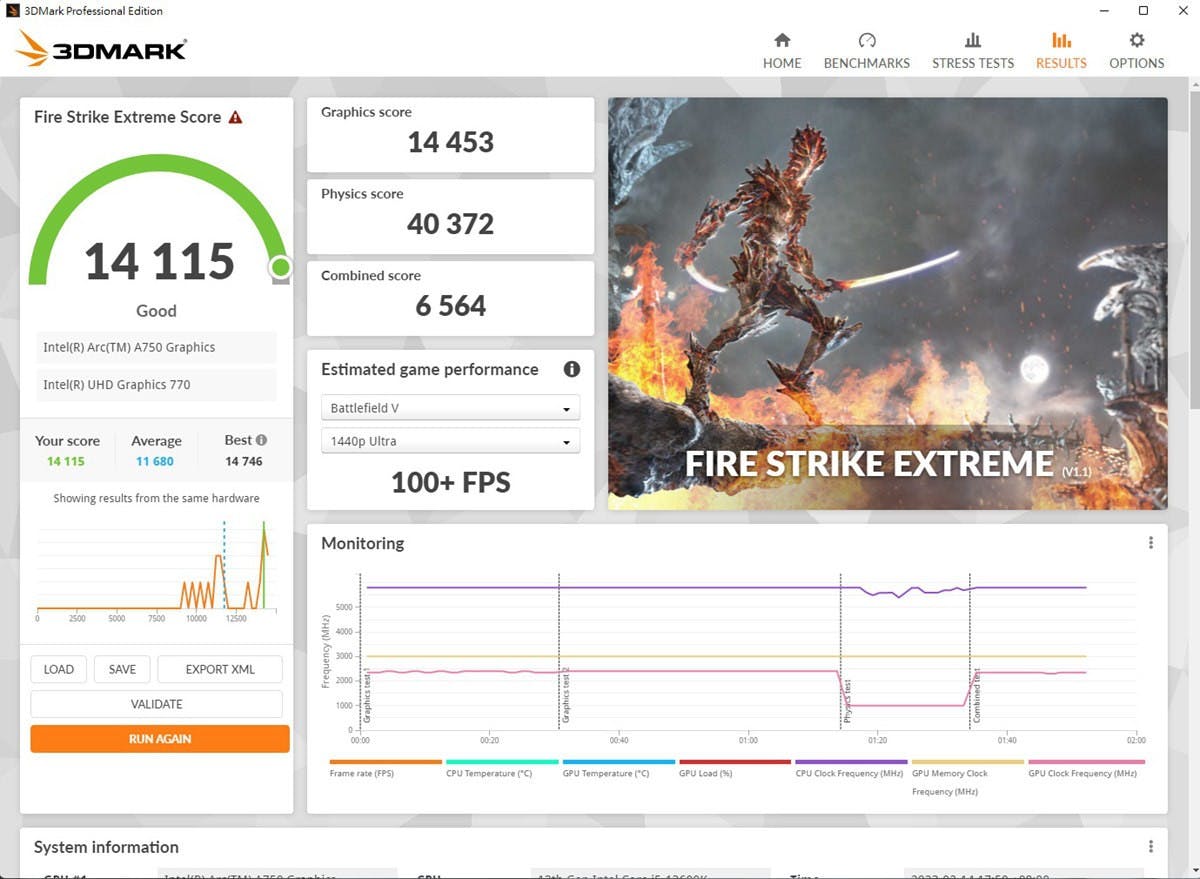This screenshot has height=879, width=1200.
Task: Click the green score gauge end knob
Action: click(x=280, y=267)
